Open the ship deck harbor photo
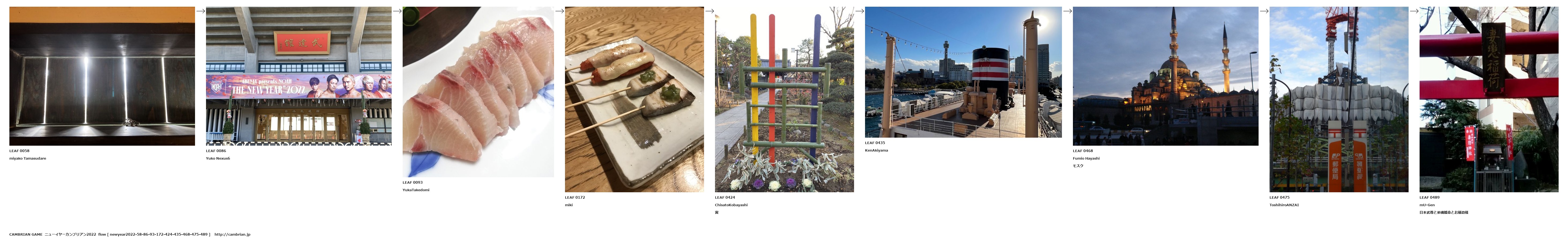 (963, 72)
